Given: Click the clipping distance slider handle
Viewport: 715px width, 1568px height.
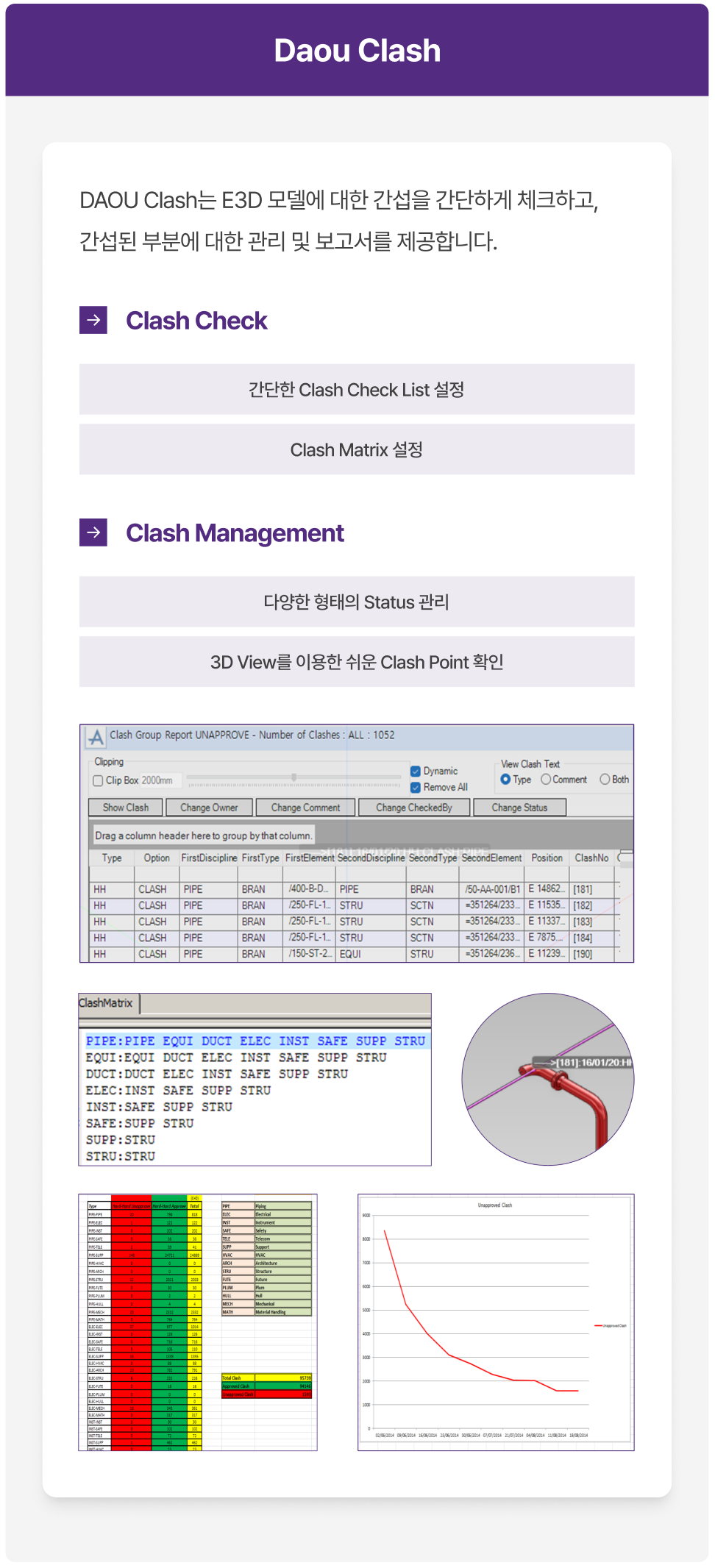Looking at the screenshot, I should coord(294,777).
